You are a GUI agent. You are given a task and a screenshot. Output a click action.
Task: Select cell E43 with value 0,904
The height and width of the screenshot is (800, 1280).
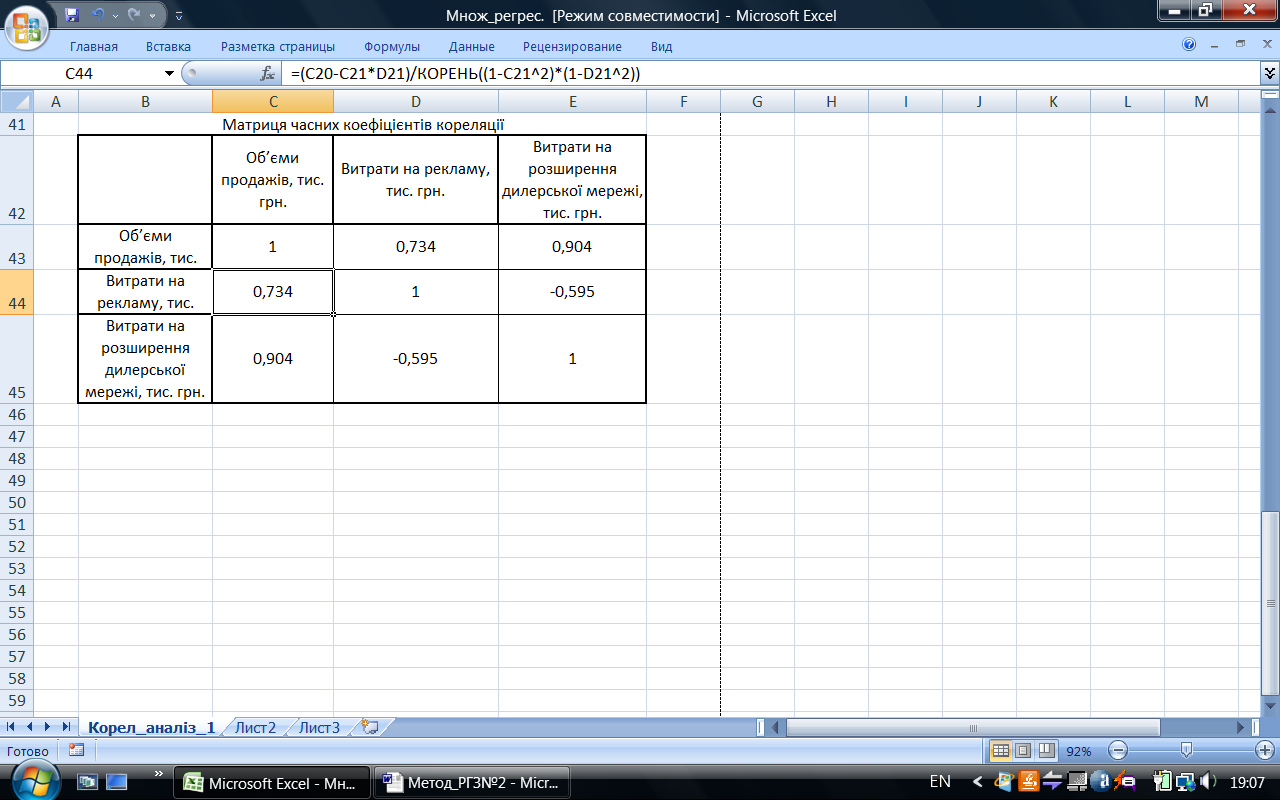click(x=572, y=247)
